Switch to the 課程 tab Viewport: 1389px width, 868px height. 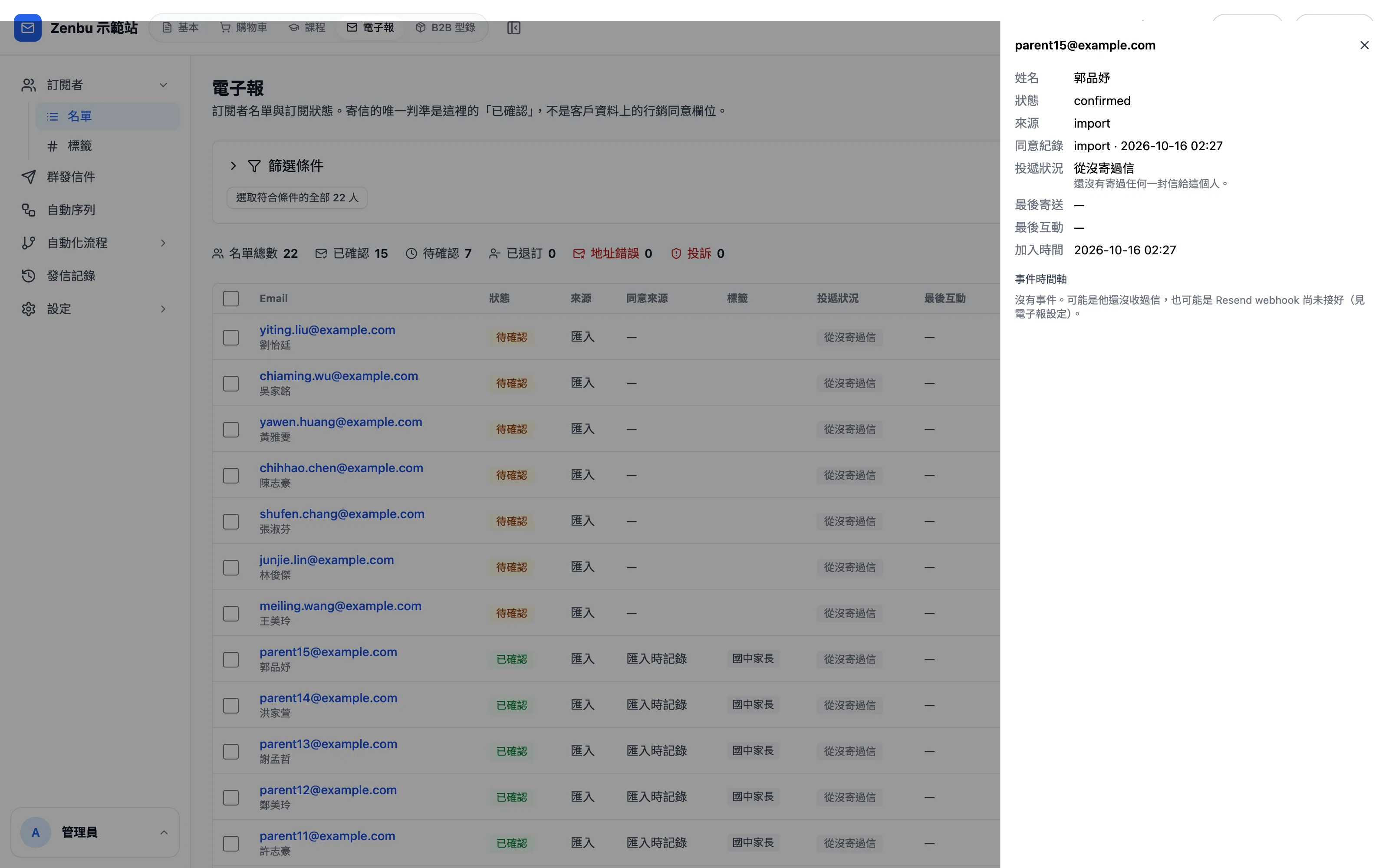click(307, 27)
